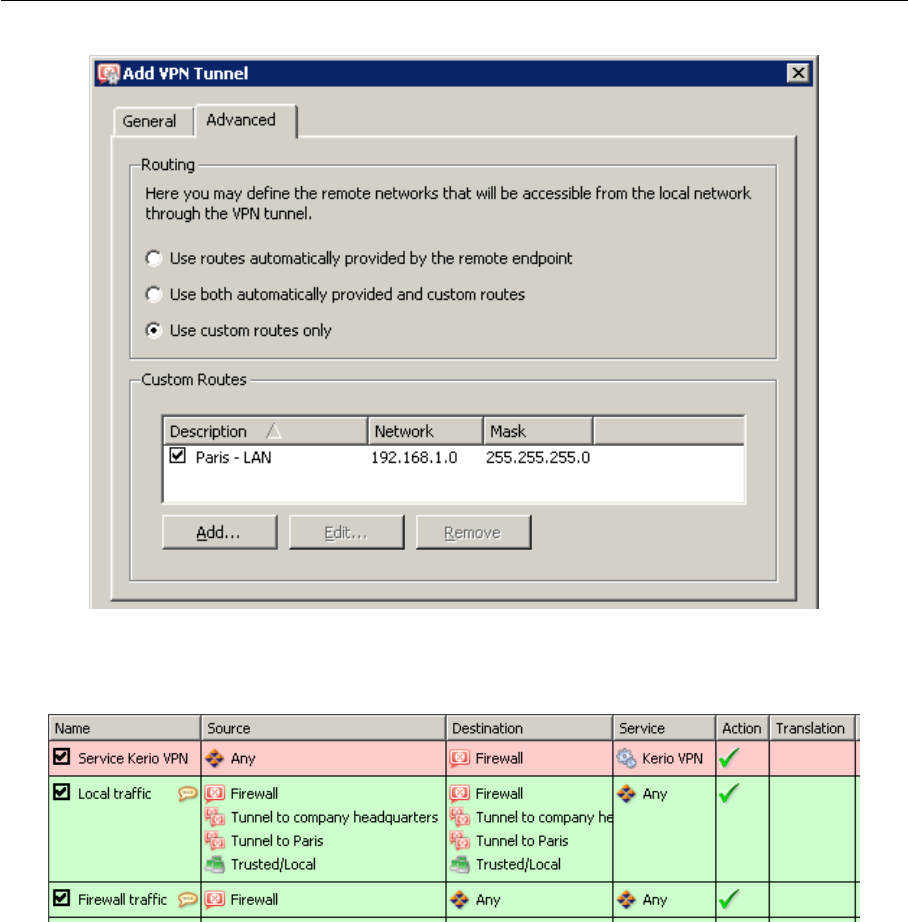Click the Add... button for custom routes

click(x=219, y=533)
